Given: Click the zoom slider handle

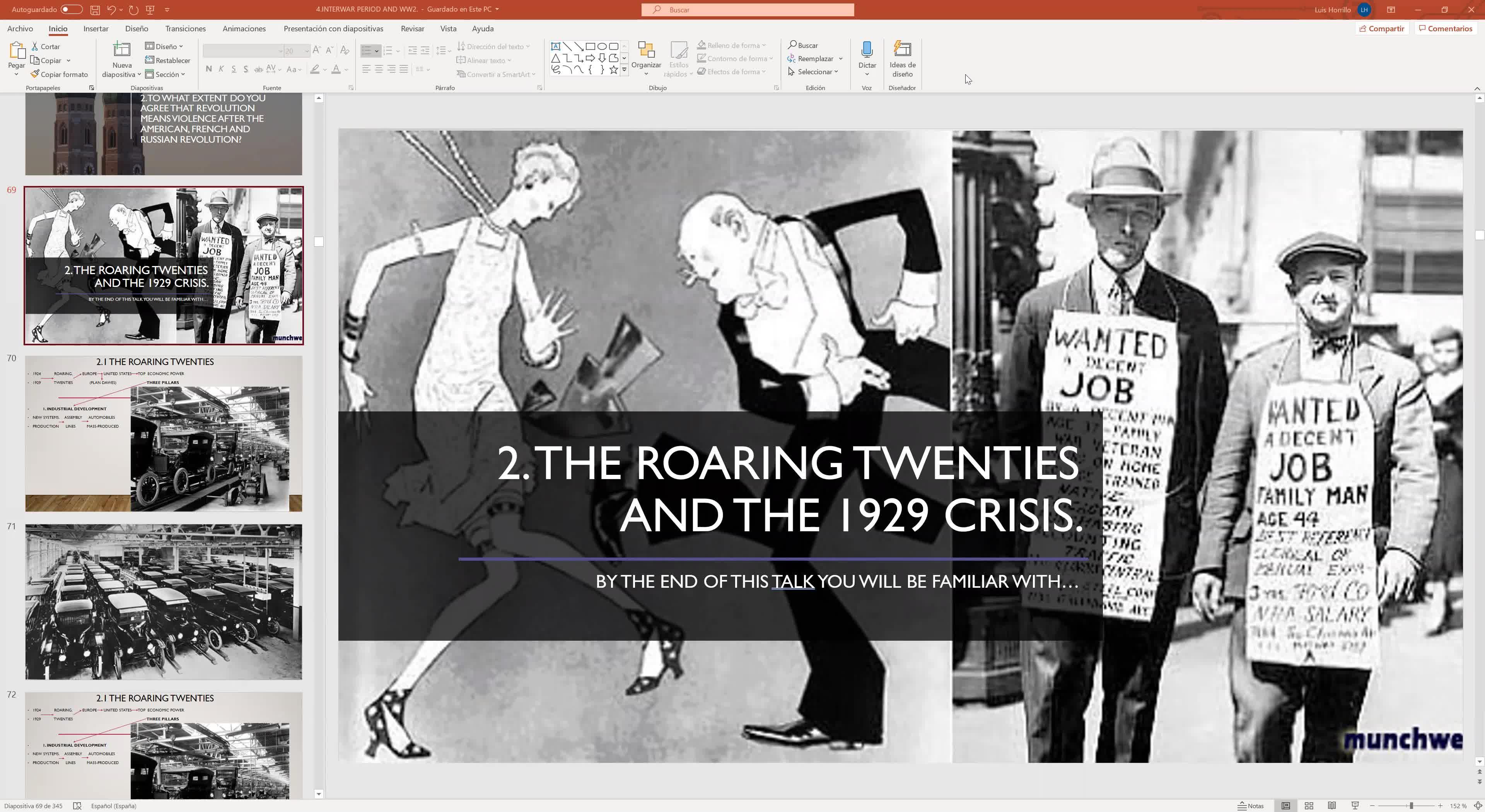Looking at the screenshot, I should tap(1411, 806).
